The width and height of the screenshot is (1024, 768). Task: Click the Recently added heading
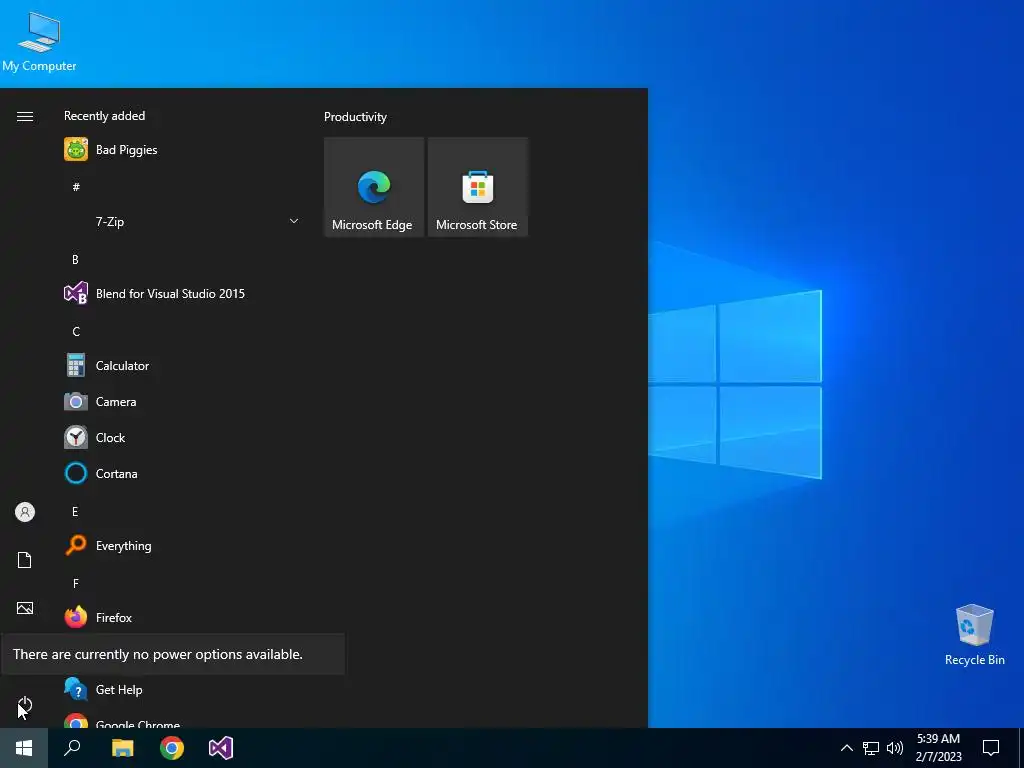click(104, 116)
